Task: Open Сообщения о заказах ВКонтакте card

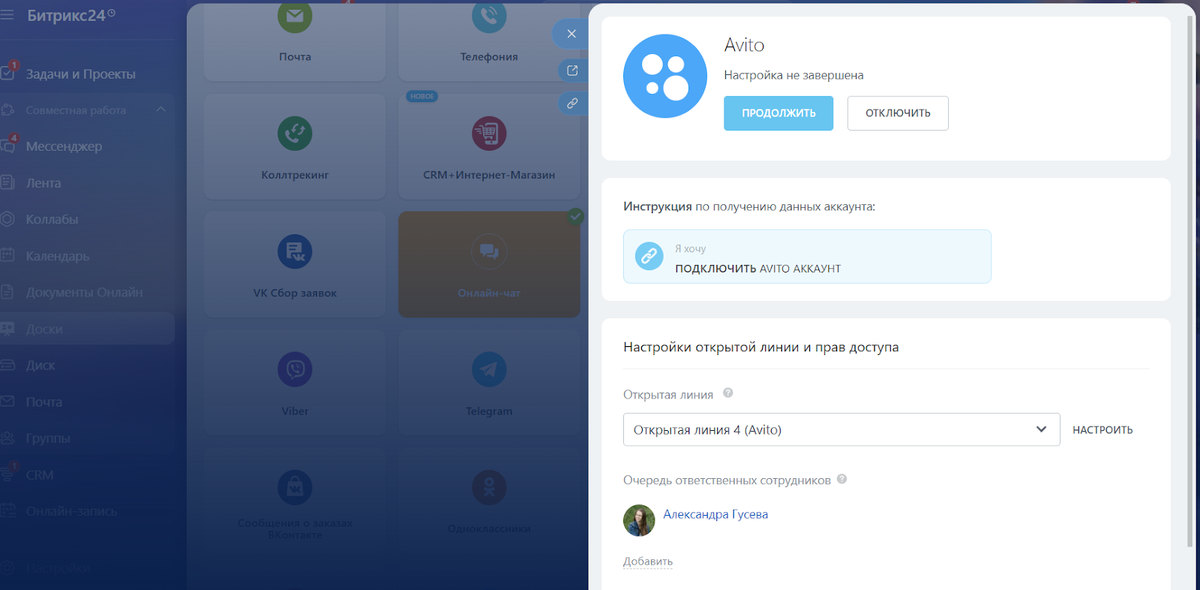Action: point(294,500)
